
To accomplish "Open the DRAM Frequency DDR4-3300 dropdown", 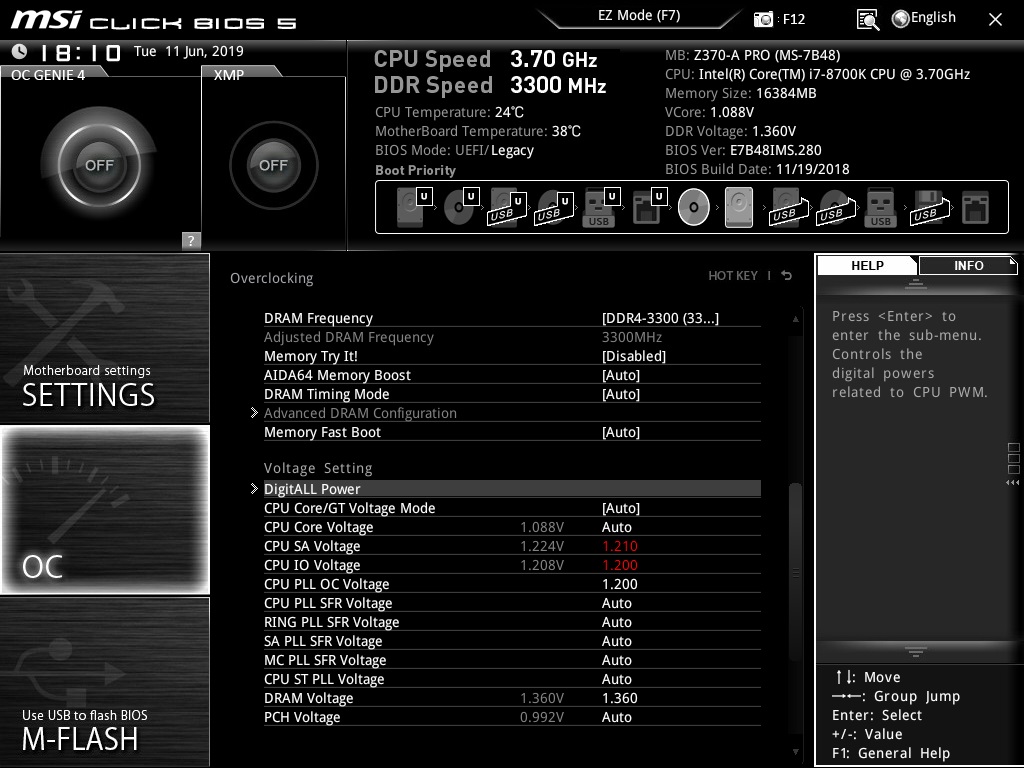I will coord(660,318).
